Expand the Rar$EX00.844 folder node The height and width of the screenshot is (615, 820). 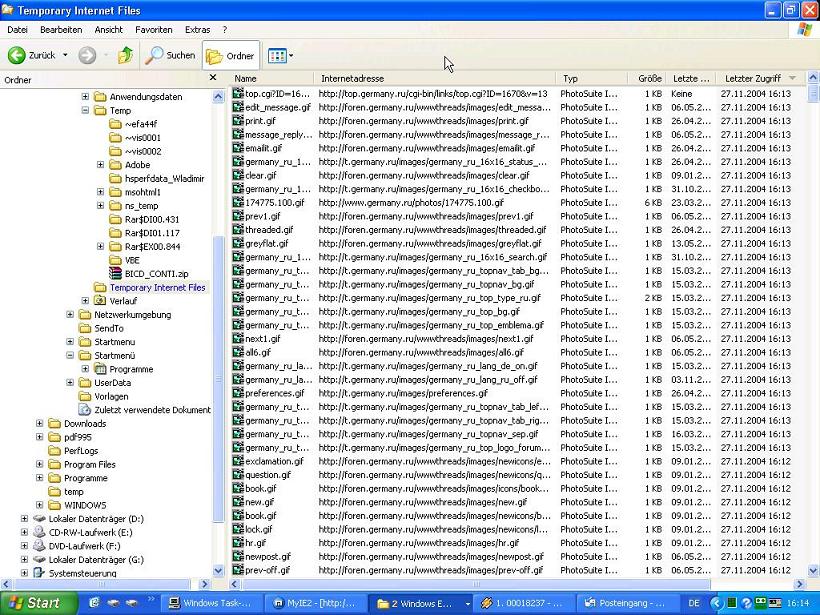[100, 246]
